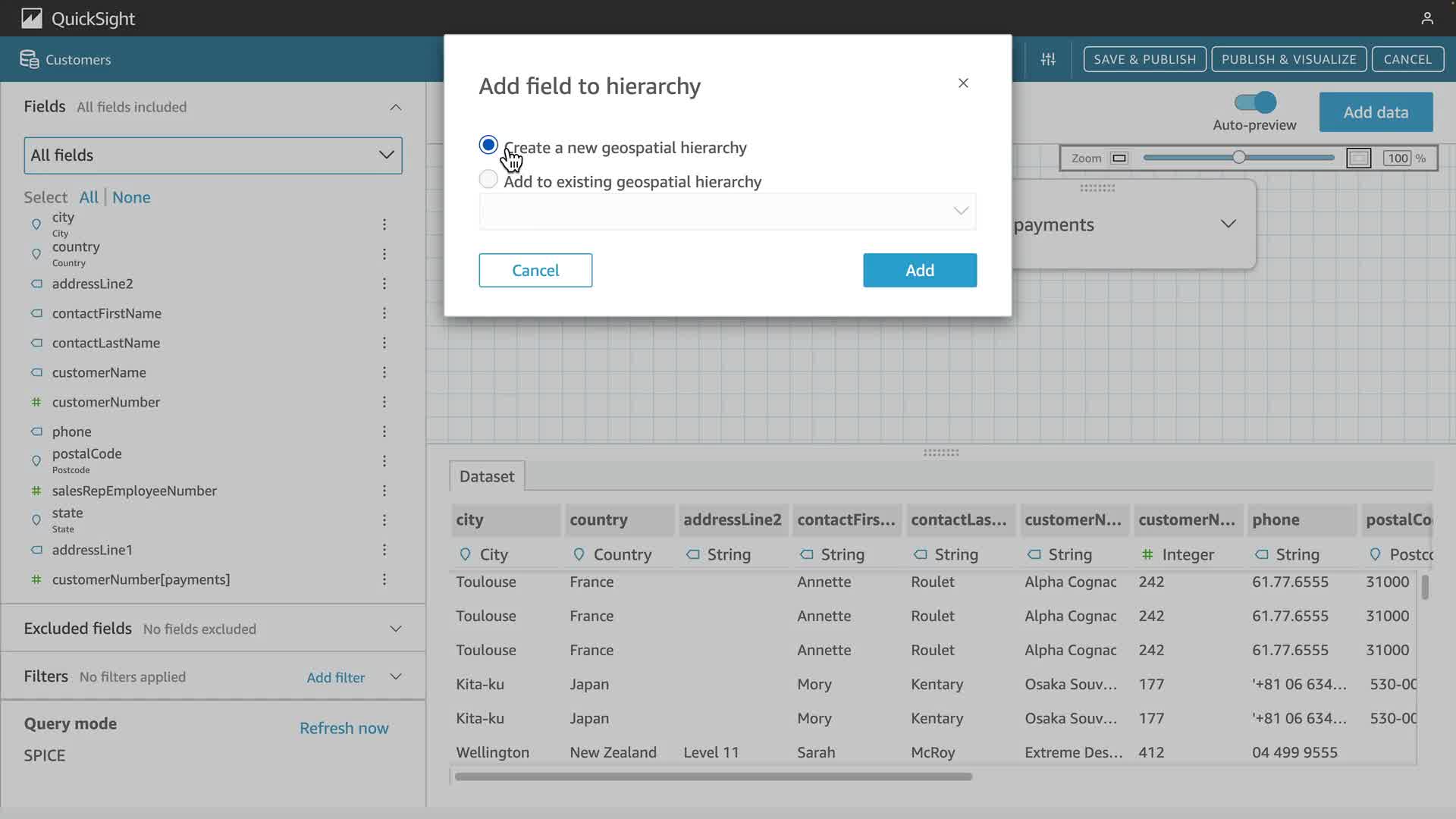The image size is (1456, 819).
Task: Switch to the Dataset tab
Action: pos(486,476)
